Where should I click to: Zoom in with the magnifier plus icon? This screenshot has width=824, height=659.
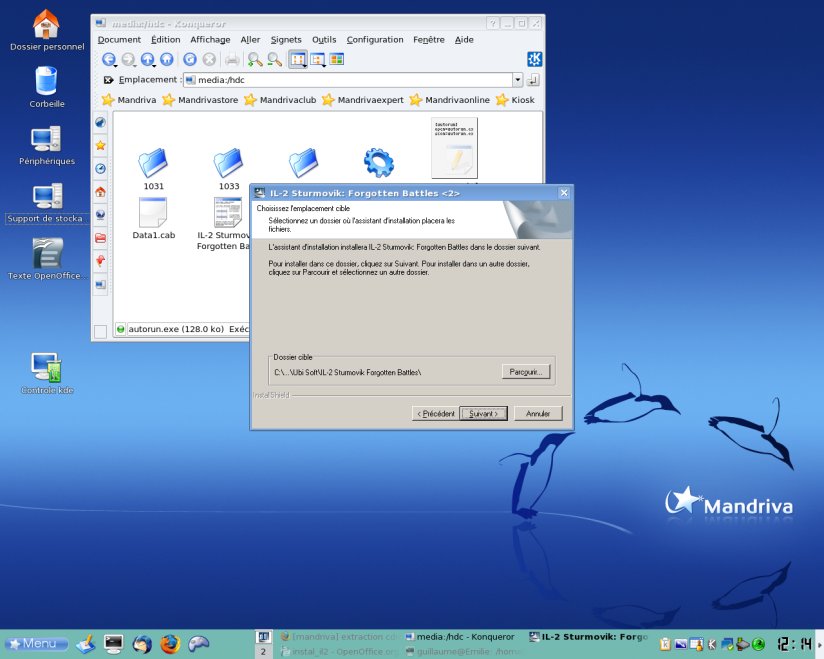click(x=255, y=59)
